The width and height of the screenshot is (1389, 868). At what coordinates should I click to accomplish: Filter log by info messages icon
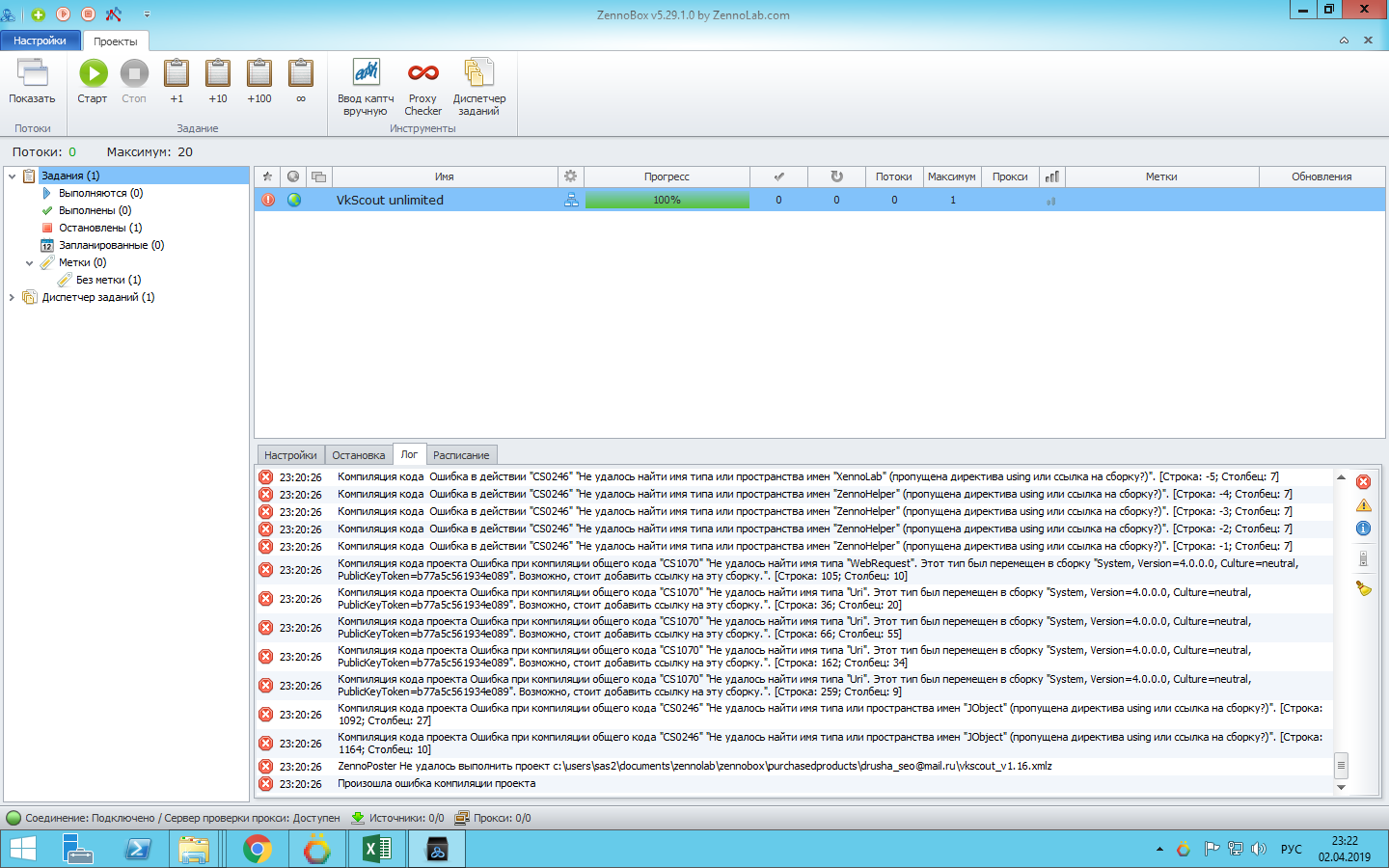tap(1363, 529)
